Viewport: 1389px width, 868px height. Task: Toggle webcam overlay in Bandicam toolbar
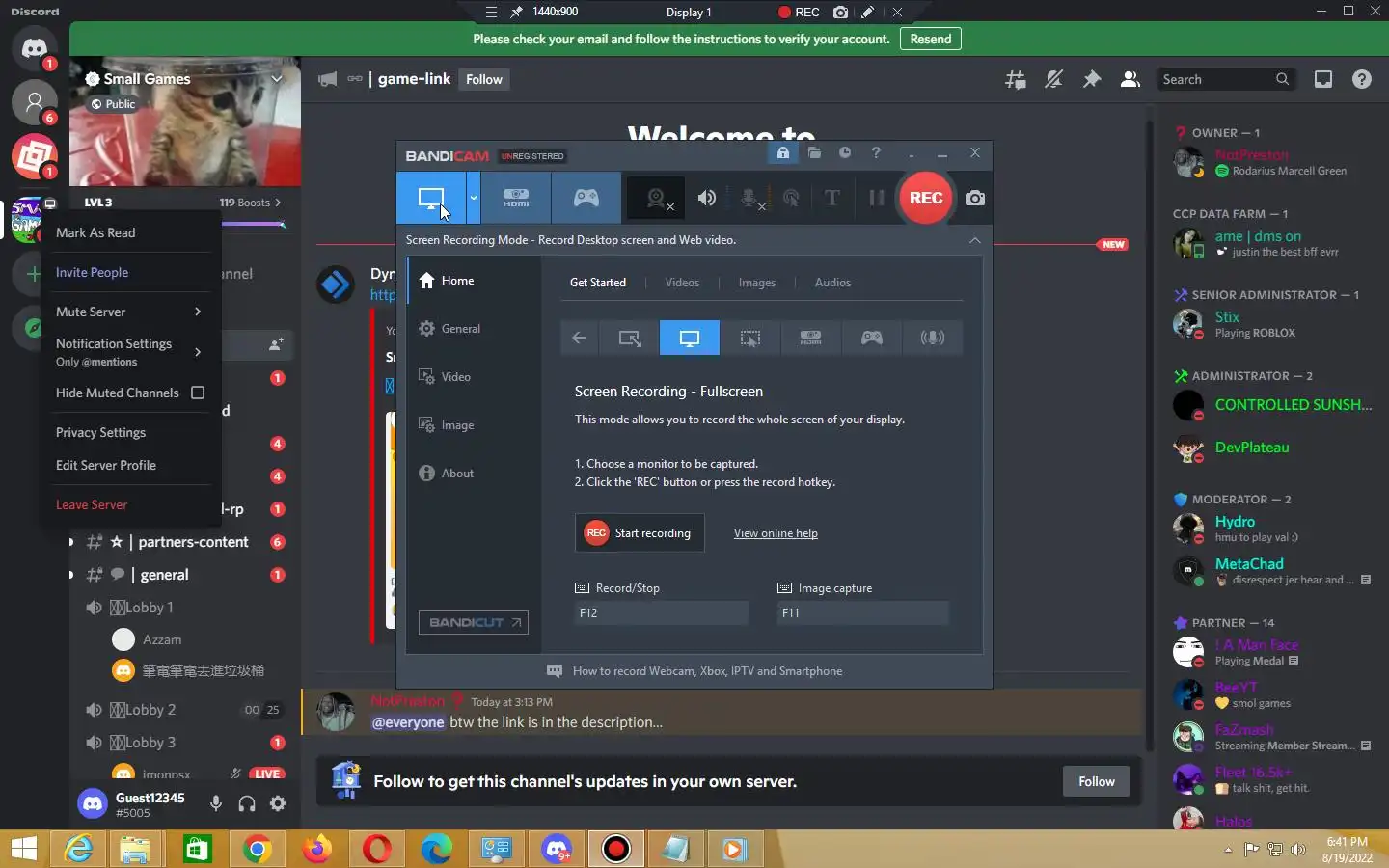(658, 198)
